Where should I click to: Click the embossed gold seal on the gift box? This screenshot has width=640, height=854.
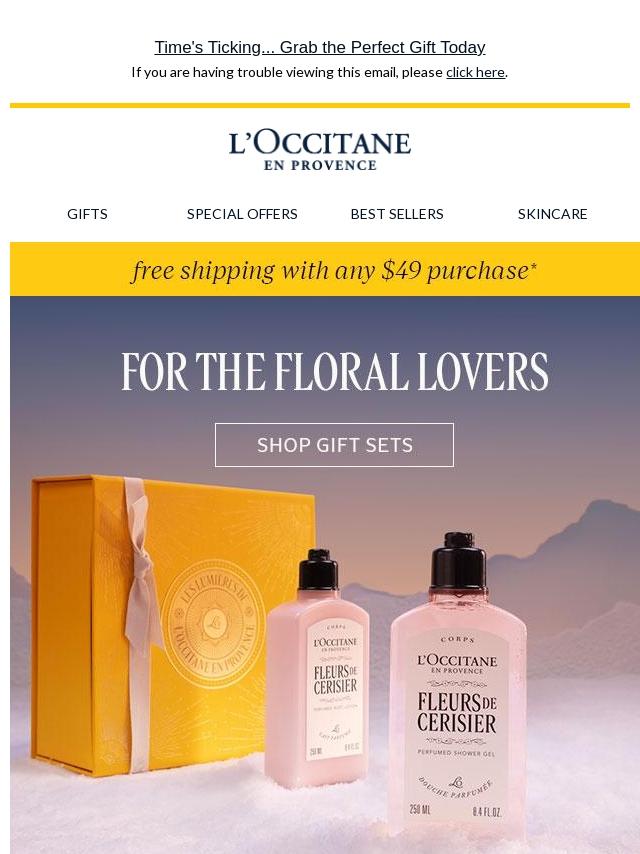coord(213,625)
